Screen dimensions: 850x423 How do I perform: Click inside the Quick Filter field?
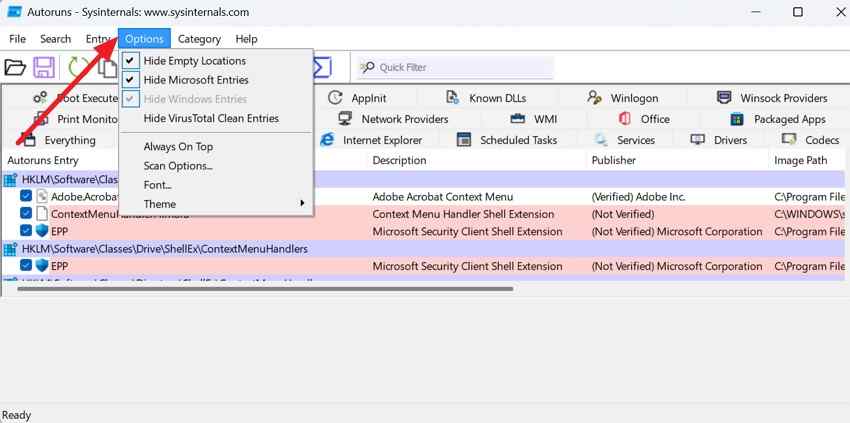pyautogui.click(x=455, y=67)
